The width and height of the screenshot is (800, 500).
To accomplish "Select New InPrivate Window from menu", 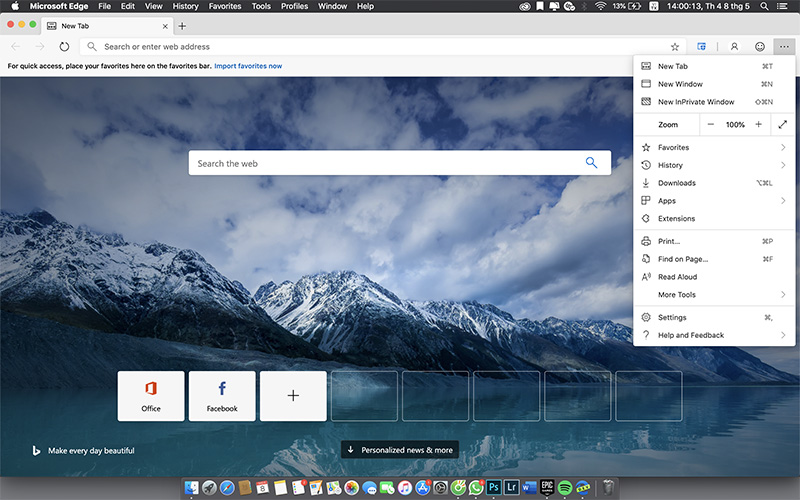I will coord(696,102).
